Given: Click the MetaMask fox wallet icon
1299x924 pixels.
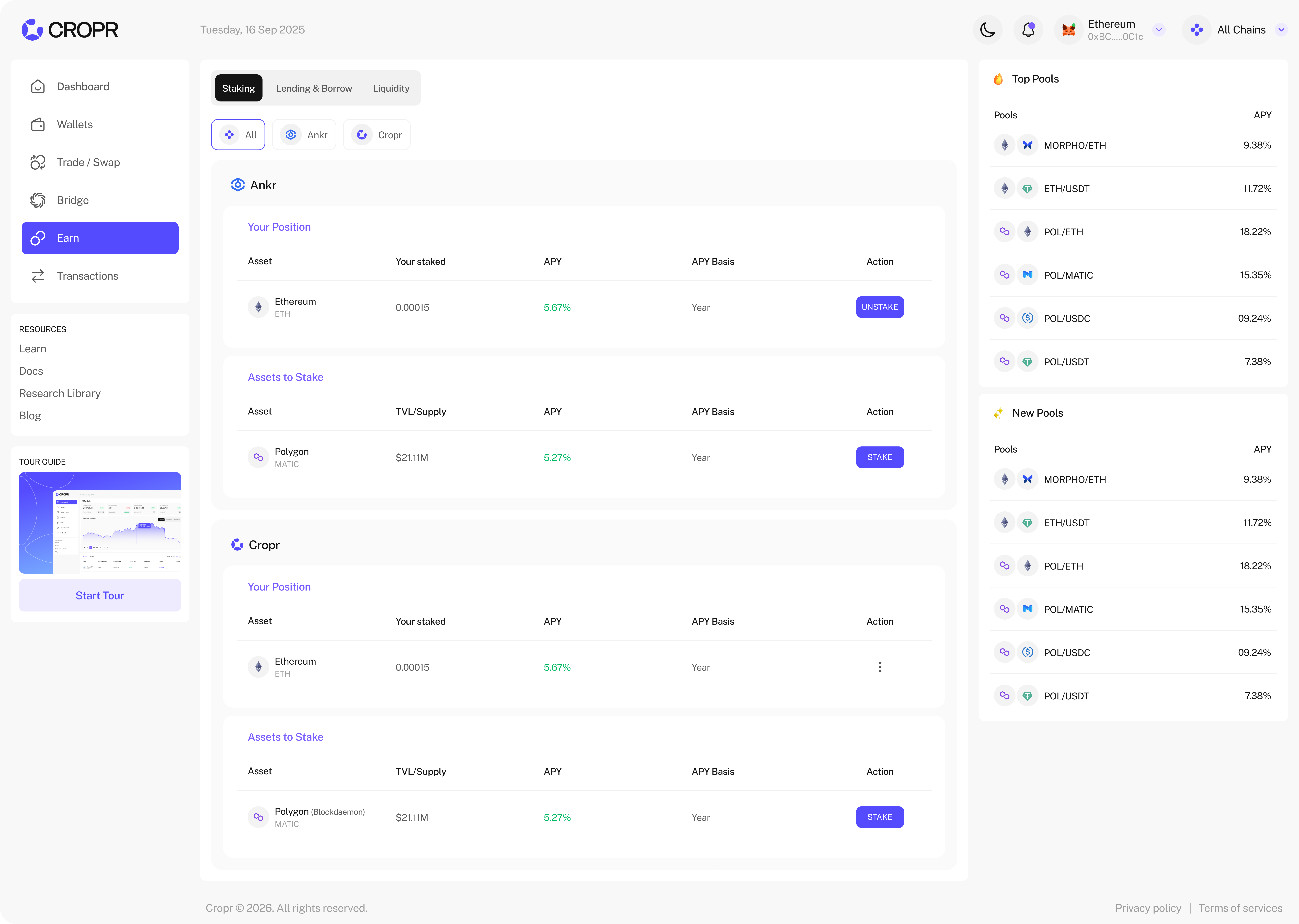Looking at the screenshot, I should pyautogui.click(x=1069, y=30).
